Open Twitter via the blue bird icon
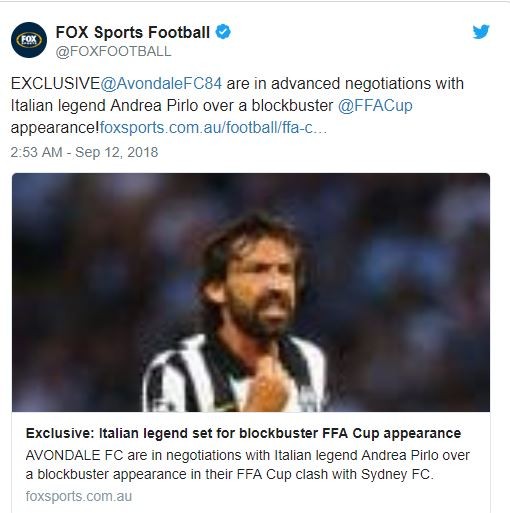The height and width of the screenshot is (513, 510). [481, 32]
